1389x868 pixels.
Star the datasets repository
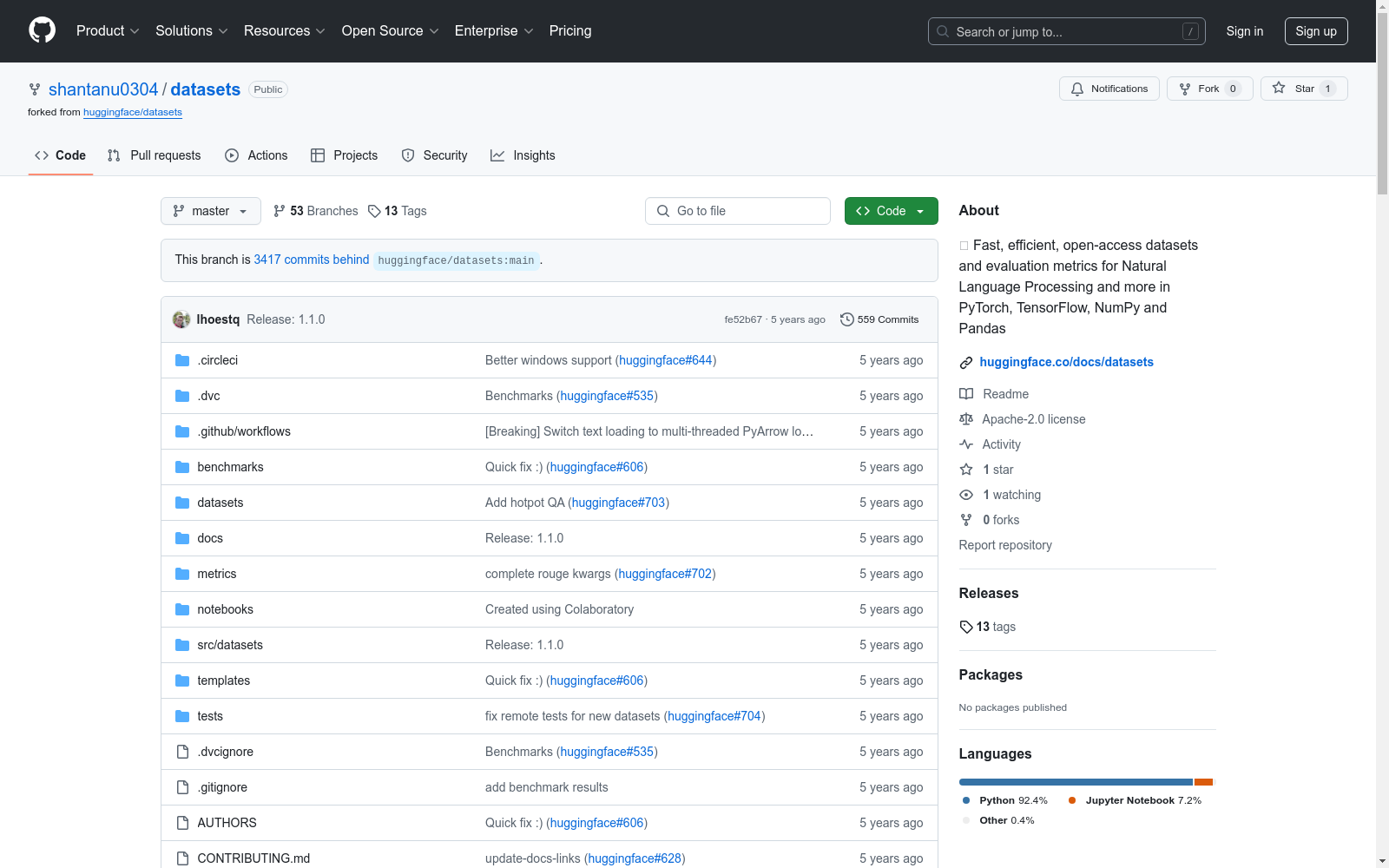pyautogui.click(x=1304, y=89)
